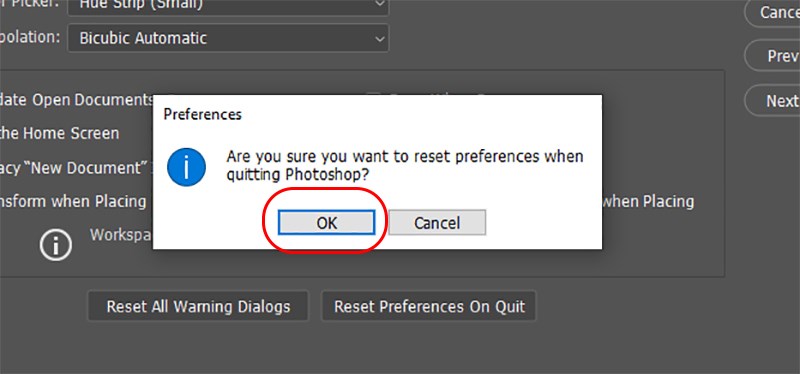Screen dimensions: 800x374
Task: Click the arrow on the Bicubic Automatic dropdown
Action: coord(379,39)
